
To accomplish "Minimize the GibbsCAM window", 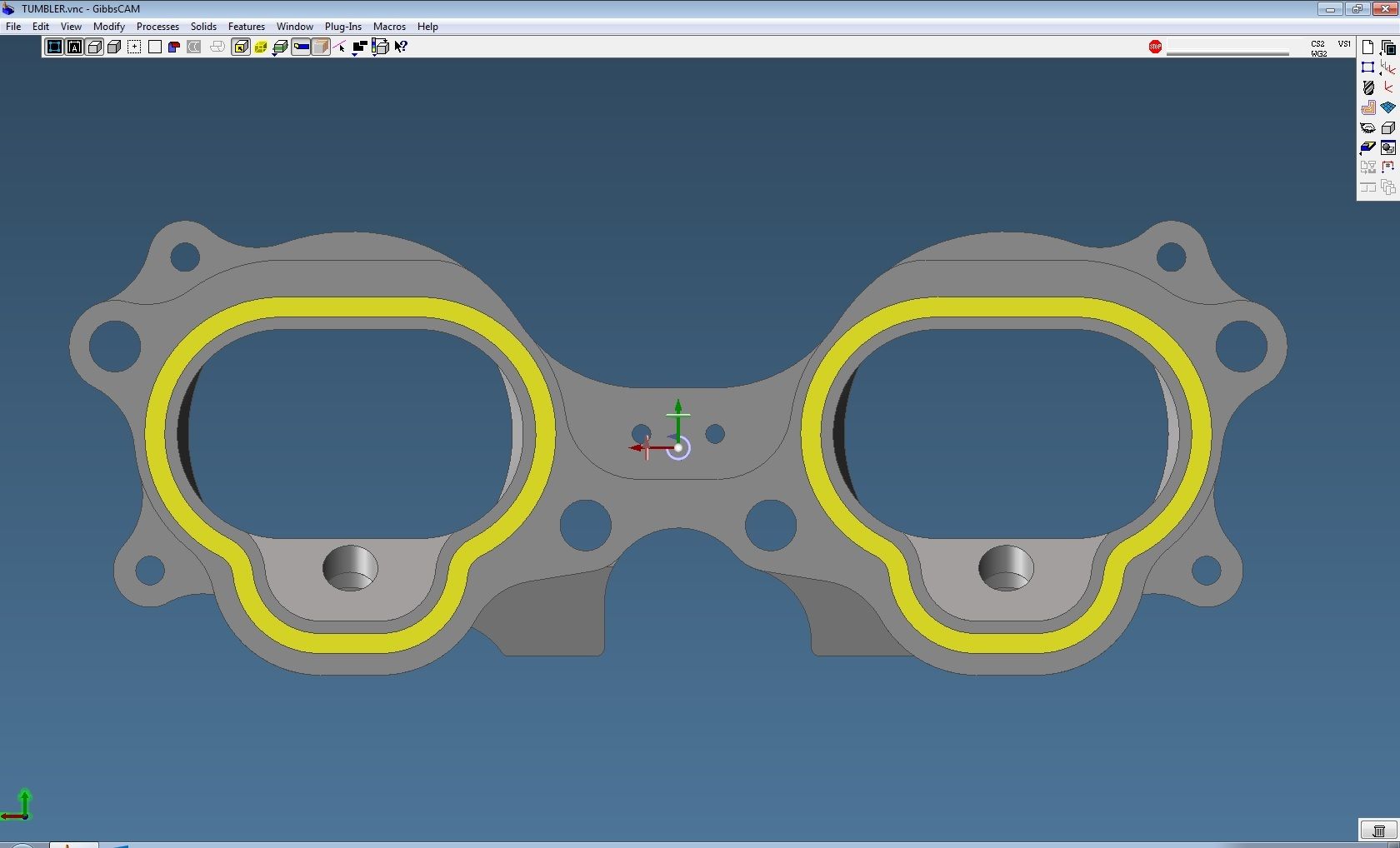I will coord(1330,9).
